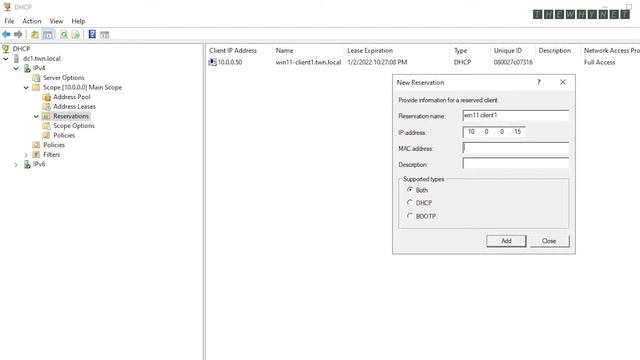Click the Up One Level folder icon
640x360 pixels.
[35, 35]
